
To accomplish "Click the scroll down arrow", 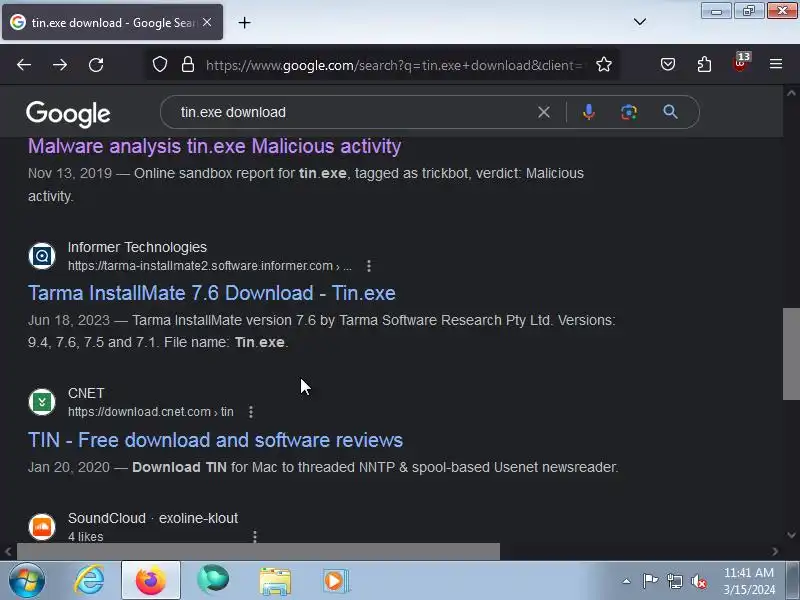I will click(x=791, y=535).
